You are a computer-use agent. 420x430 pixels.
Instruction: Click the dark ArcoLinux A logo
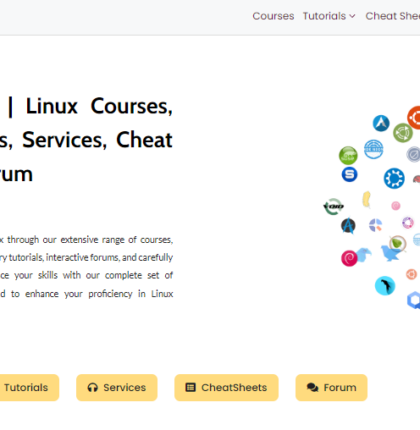348,226
